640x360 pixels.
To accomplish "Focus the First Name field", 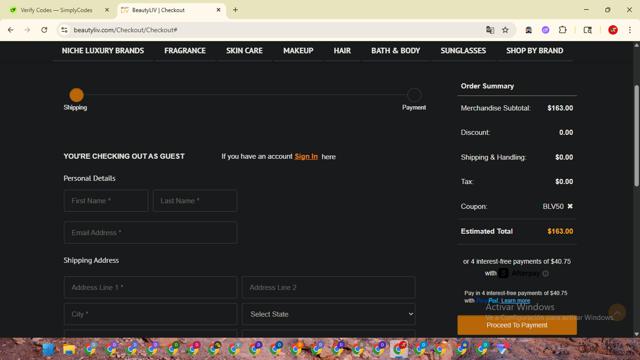I will (106, 200).
